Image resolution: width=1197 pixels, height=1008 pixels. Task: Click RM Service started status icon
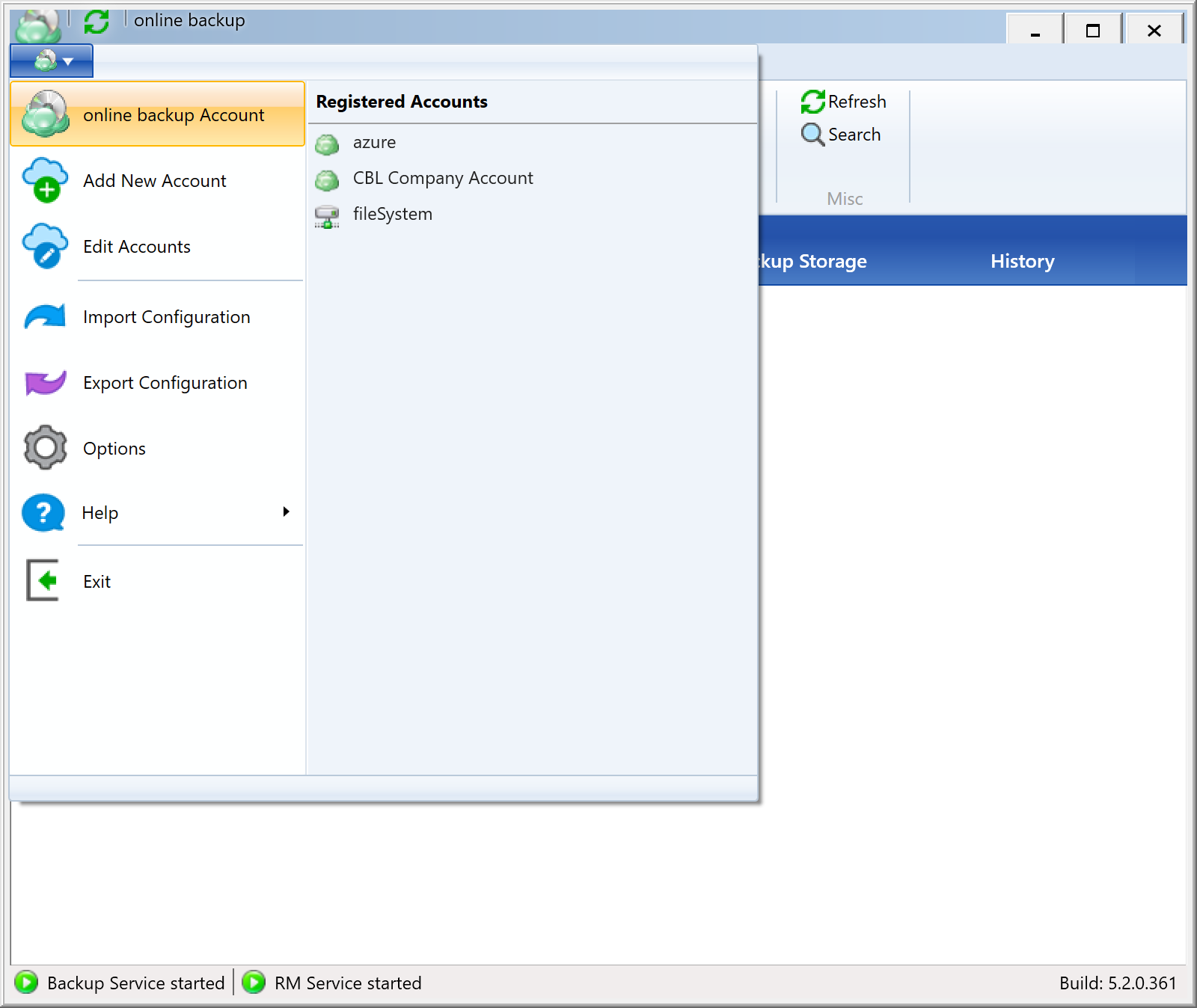254,982
